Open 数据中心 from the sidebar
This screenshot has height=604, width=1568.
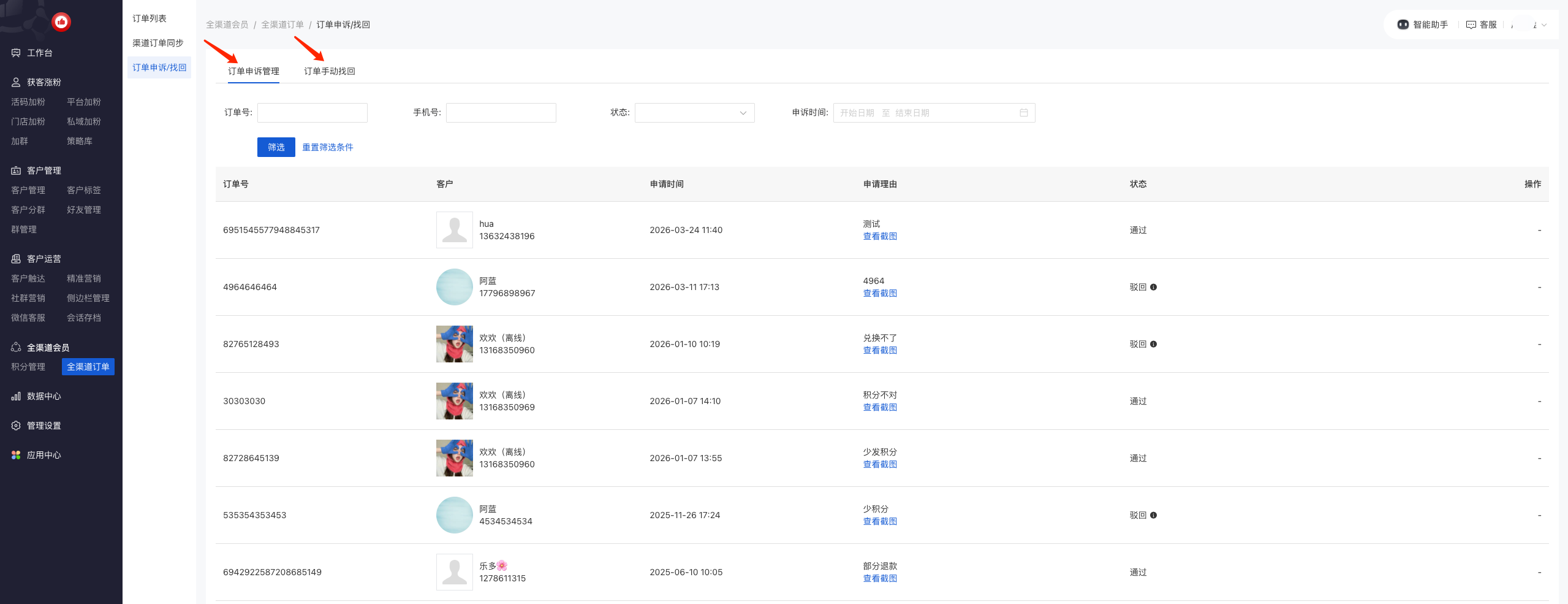pyautogui.click(x=44, y=396)
